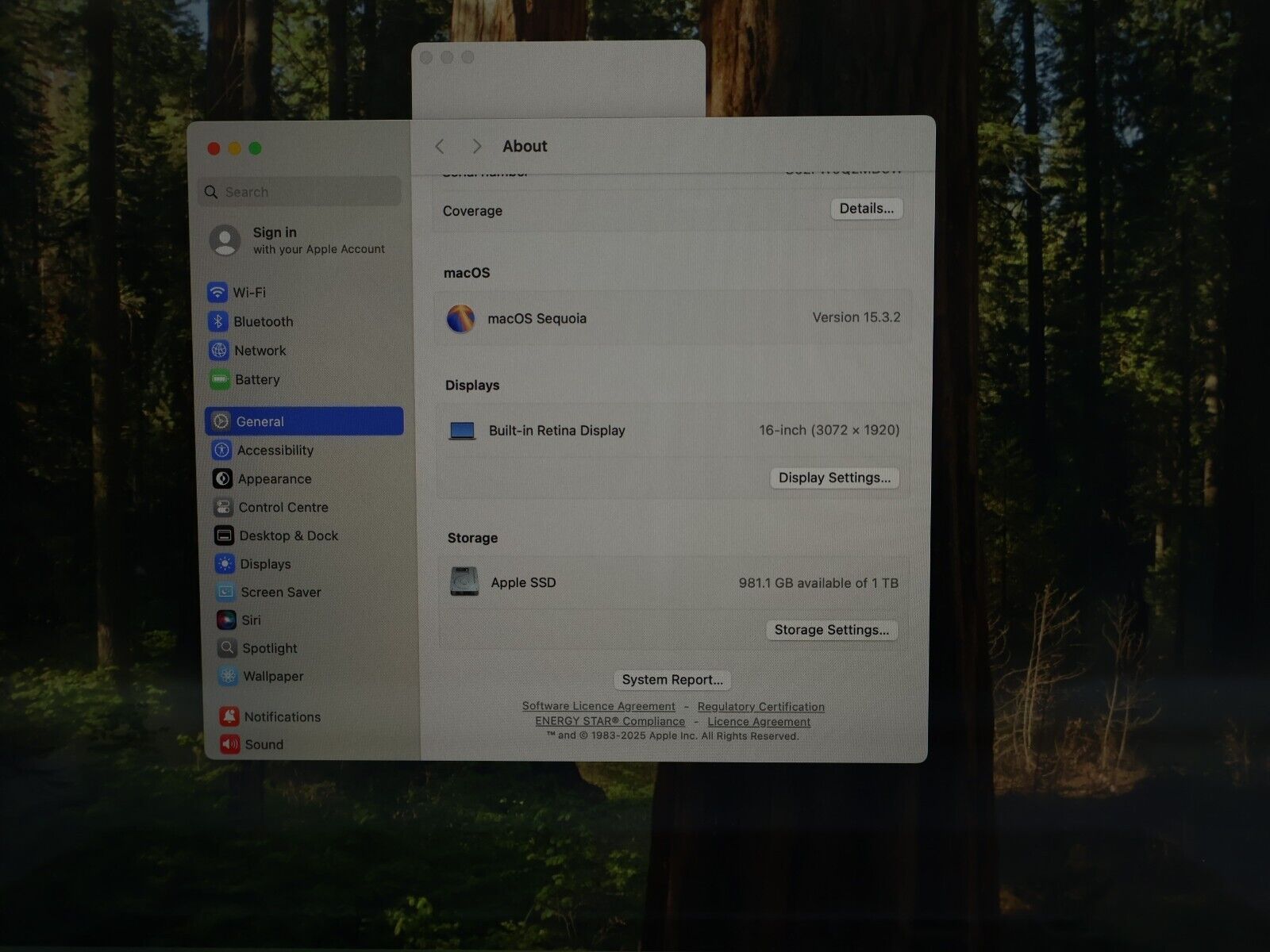
Task: Select Accessibility label in sidebar
Action: 275,450
